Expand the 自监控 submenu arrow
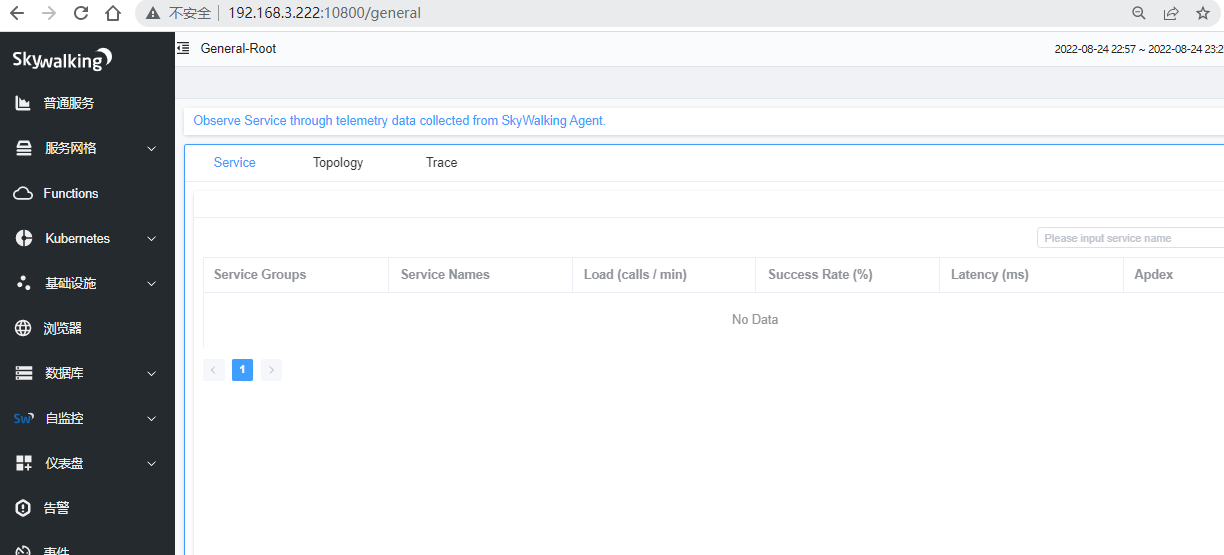The width and height of the screenshot is (1224, 555). coord(152,418)
